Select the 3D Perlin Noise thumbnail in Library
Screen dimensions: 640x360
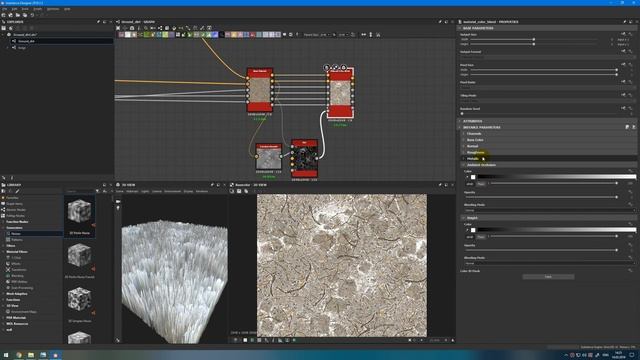coord(79,216)
